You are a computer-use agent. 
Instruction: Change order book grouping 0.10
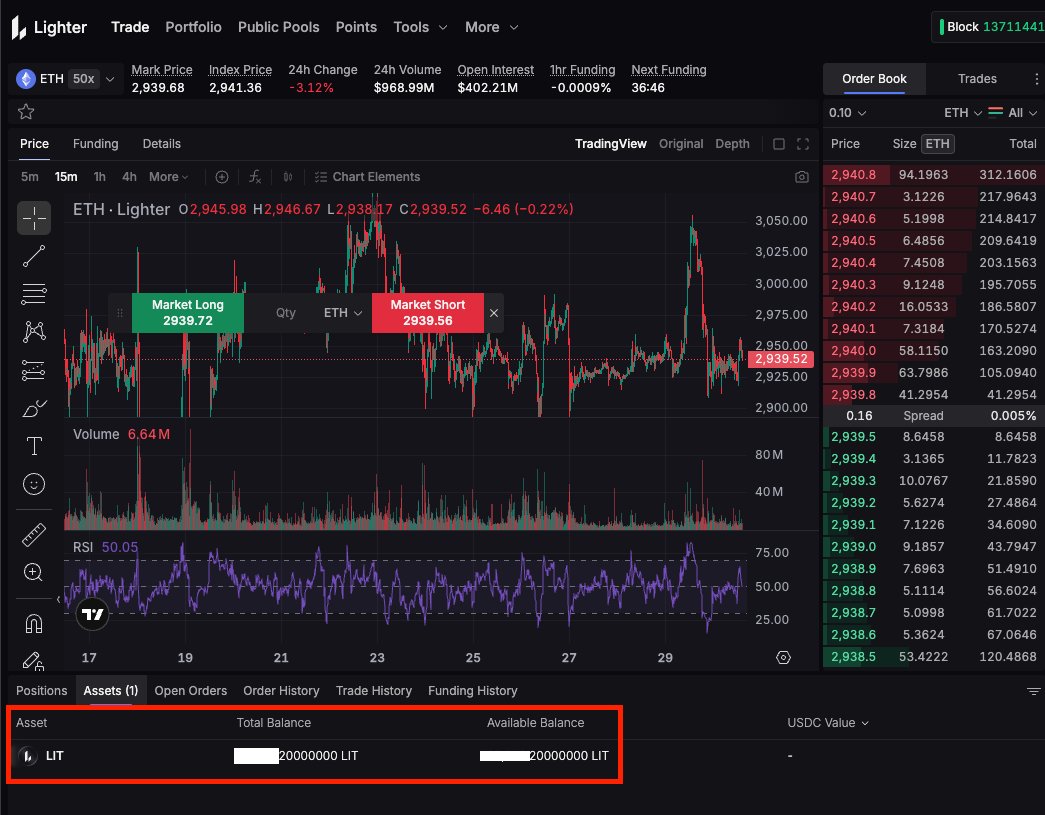(x=847, y=113)
